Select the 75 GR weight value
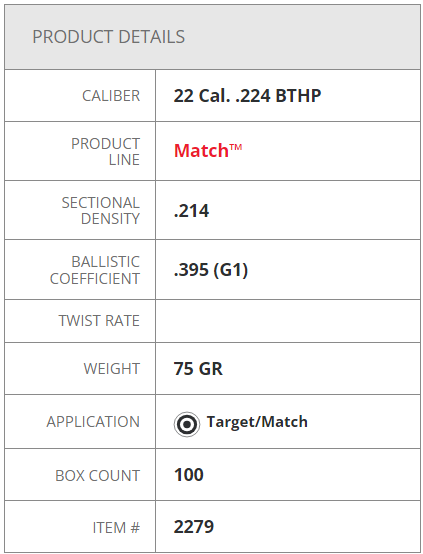 coord(198,369)
